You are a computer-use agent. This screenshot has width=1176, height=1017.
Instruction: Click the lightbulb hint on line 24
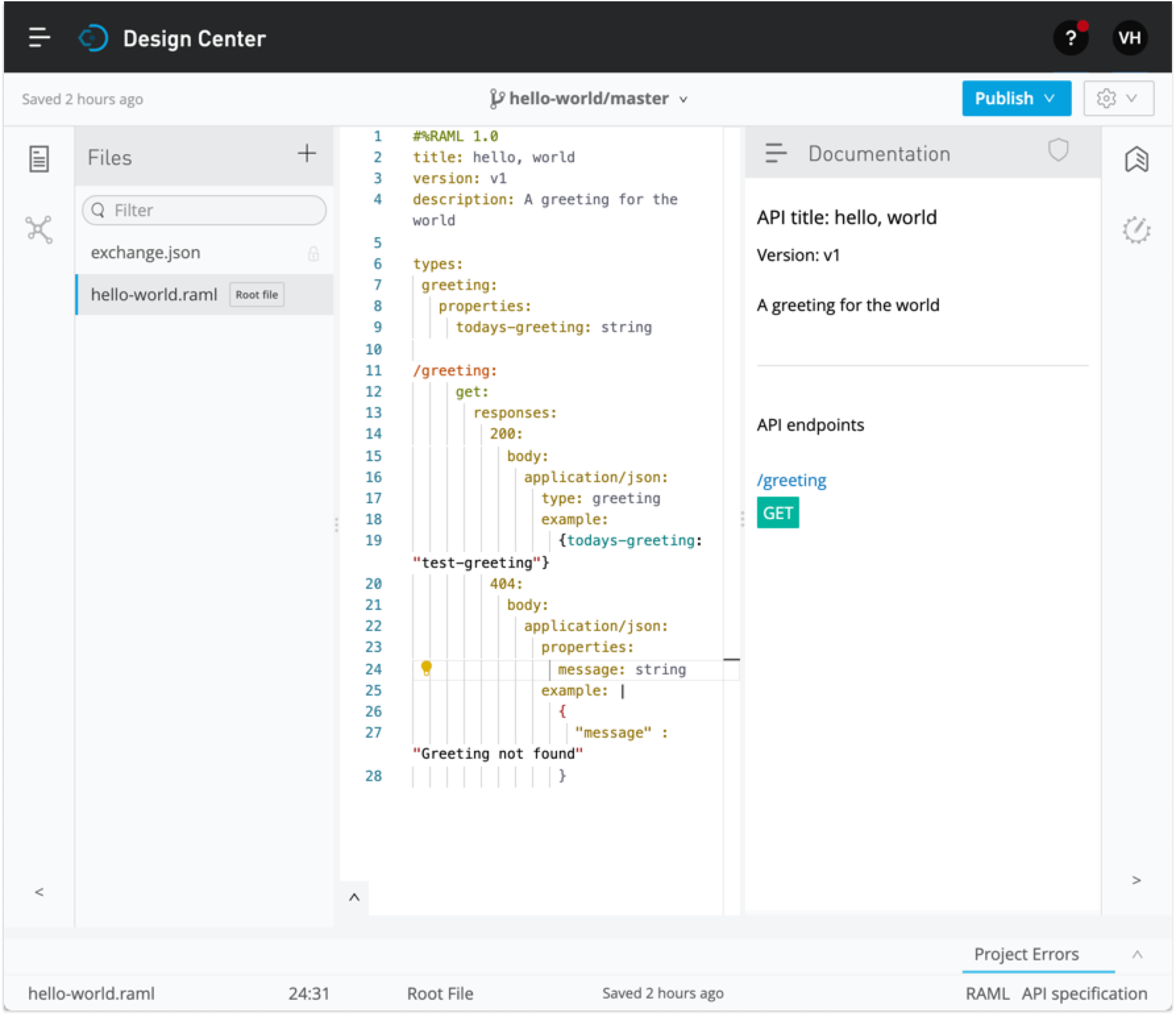click(426, 669)
